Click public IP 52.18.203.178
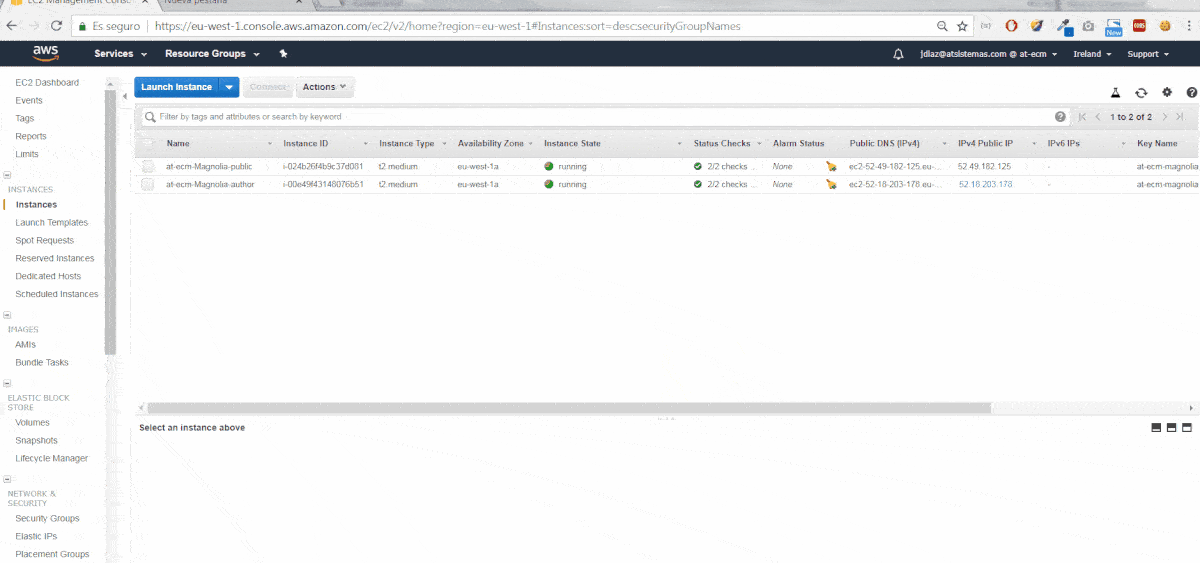The image size is (1200, 563). pyautogui.click(x=985, y=185)
